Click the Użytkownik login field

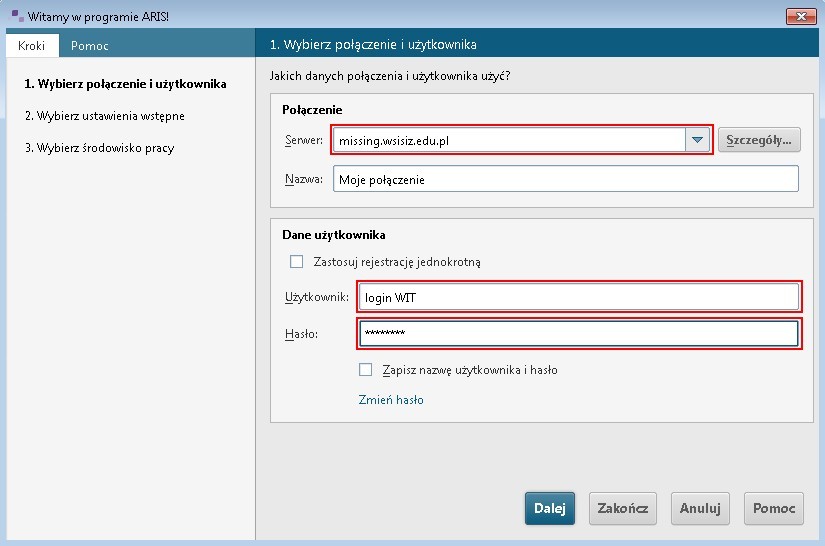(579, 297)
